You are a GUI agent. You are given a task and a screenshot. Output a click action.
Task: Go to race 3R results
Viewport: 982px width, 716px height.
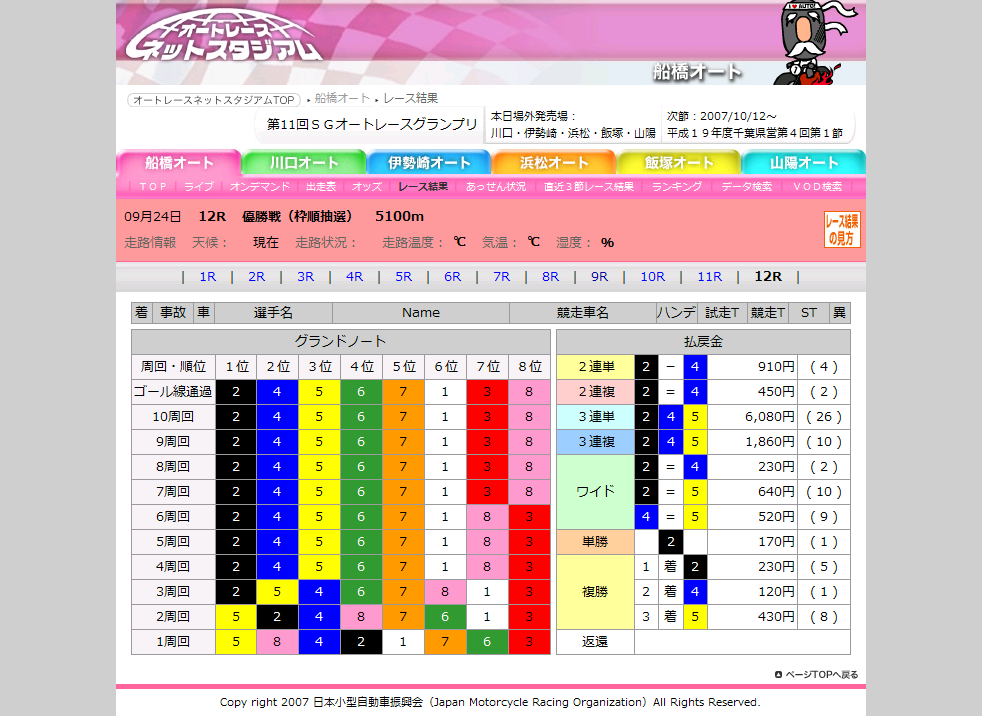(306, 277)
